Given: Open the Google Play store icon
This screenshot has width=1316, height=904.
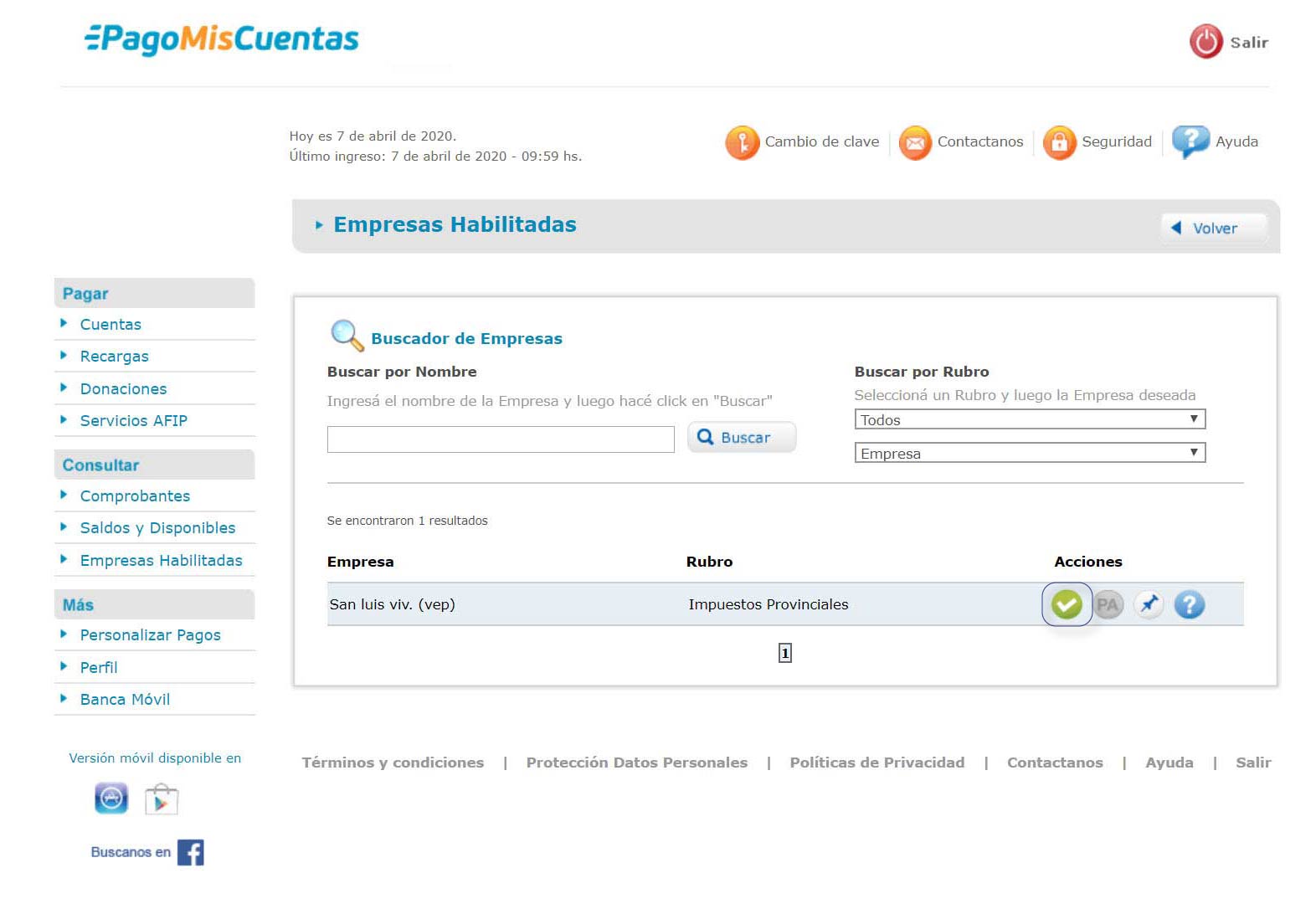Looking at the screenshot, I should (x=162, y=799).
